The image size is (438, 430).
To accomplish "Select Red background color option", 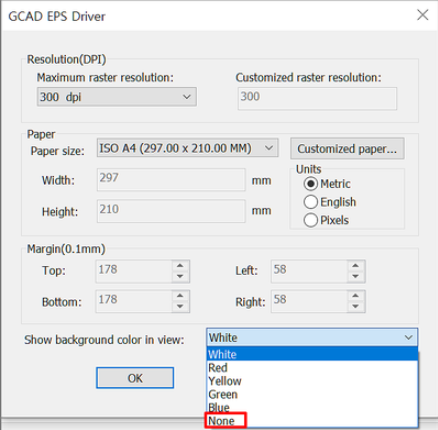I will pos(218,368).
